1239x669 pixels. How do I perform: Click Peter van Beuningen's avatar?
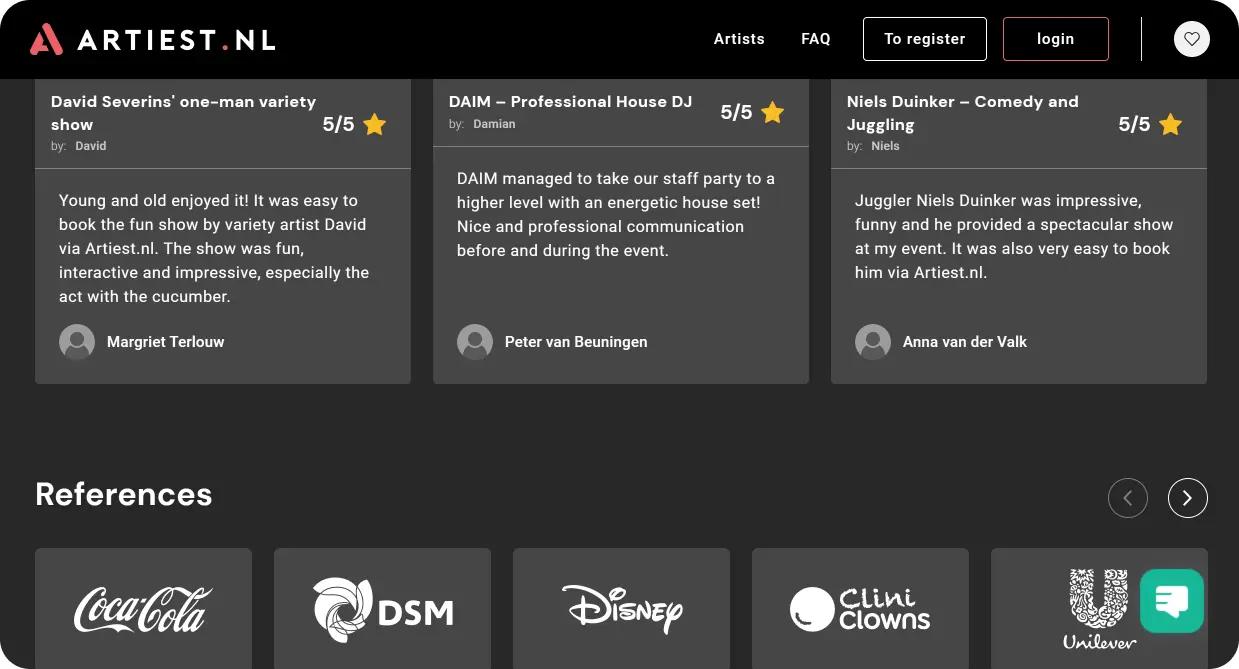point(475,342)
